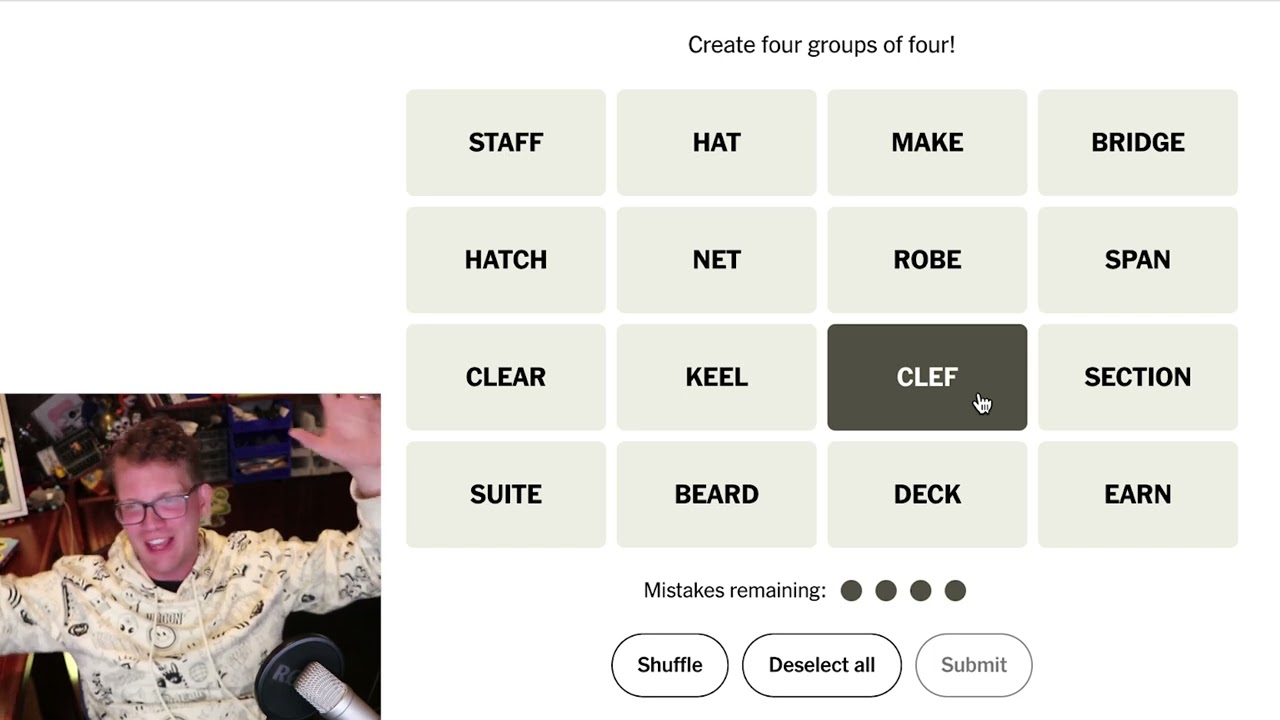Select the SPAN tile
The image size is (1280, 720).
1137,260
